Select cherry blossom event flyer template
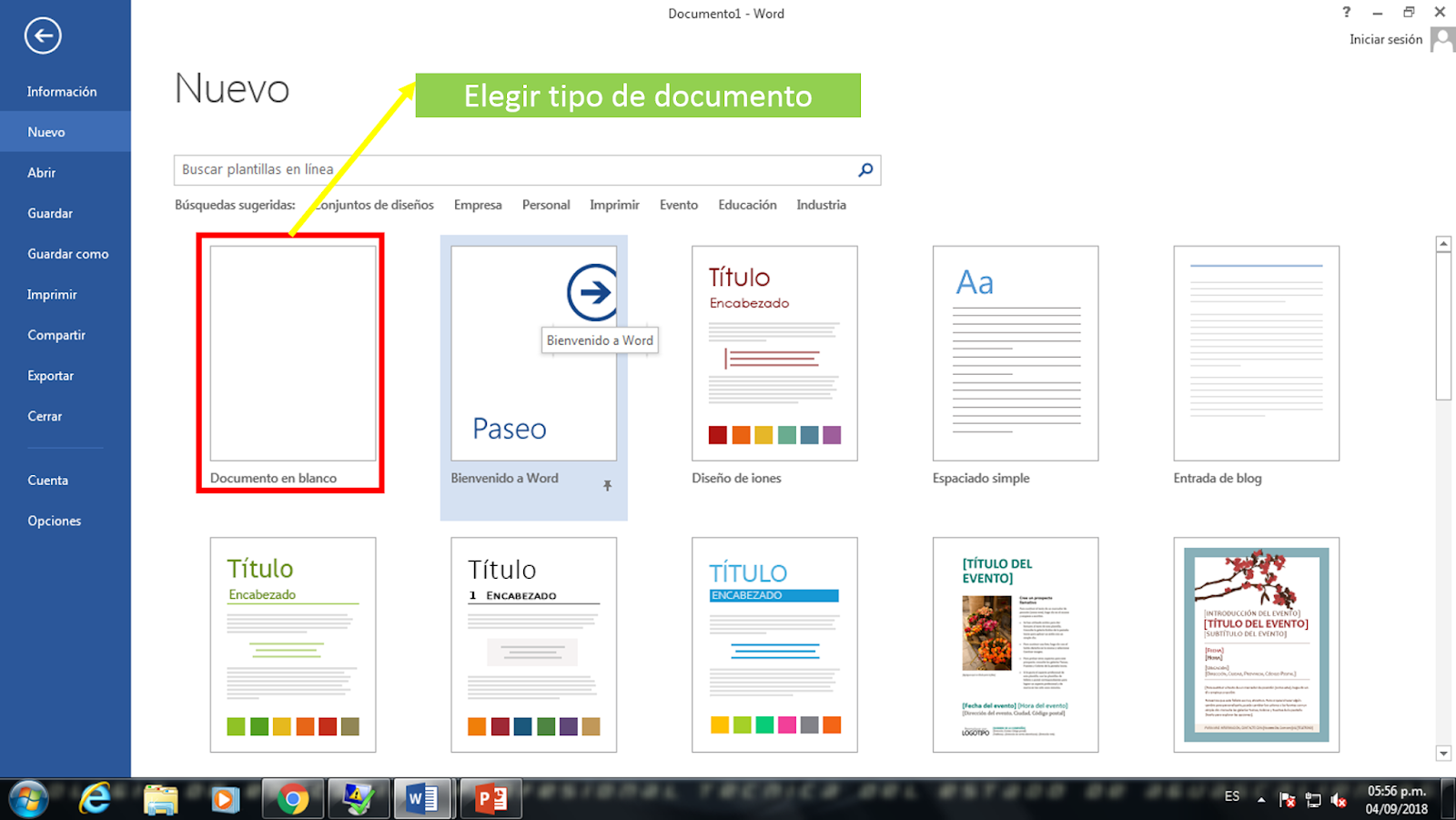The height and width of the screenshot is (820, 1456). point(1257,644)
